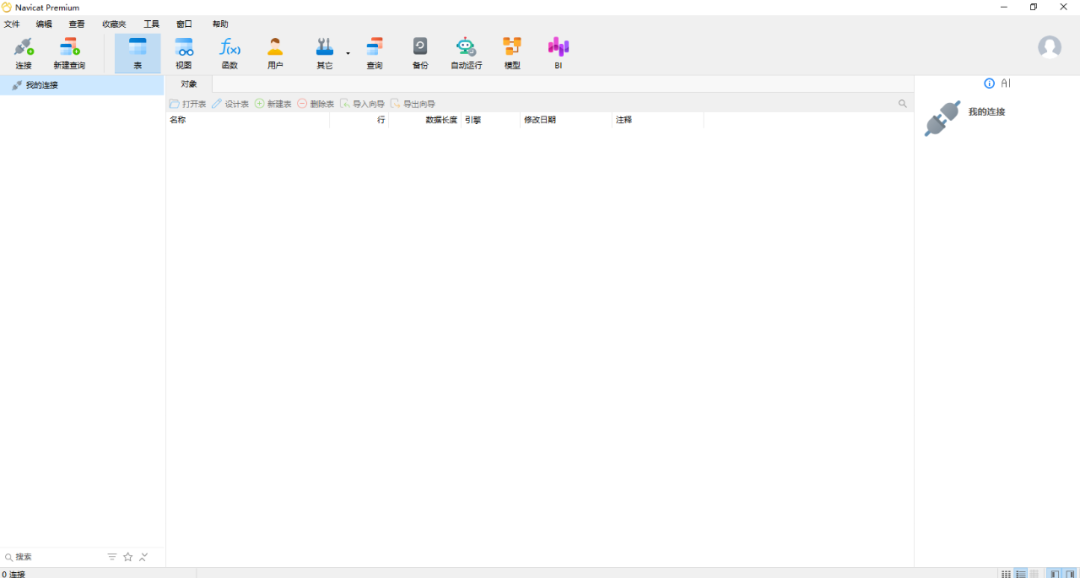
Task: Open the BI chart tool
Action: (x=558, y=52)
